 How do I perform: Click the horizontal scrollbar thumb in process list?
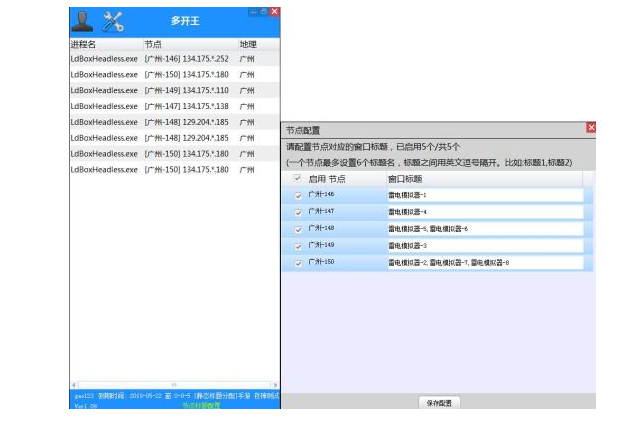pyautogui.click(x=174, y=385)
